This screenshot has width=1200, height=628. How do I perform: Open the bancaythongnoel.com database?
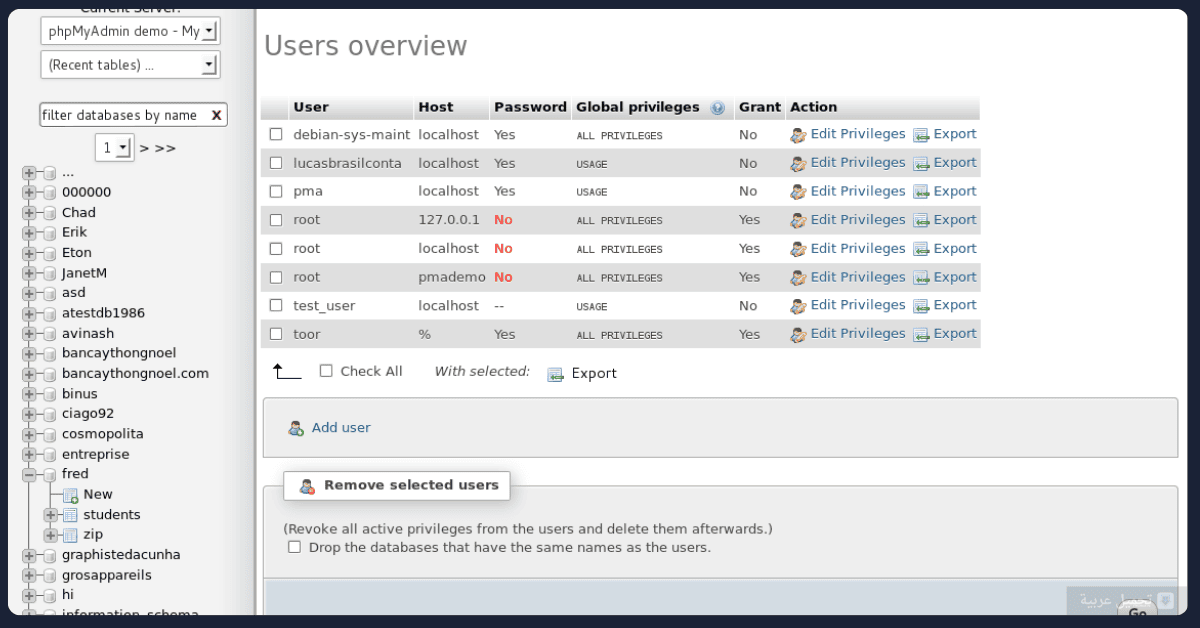[135, 373]
